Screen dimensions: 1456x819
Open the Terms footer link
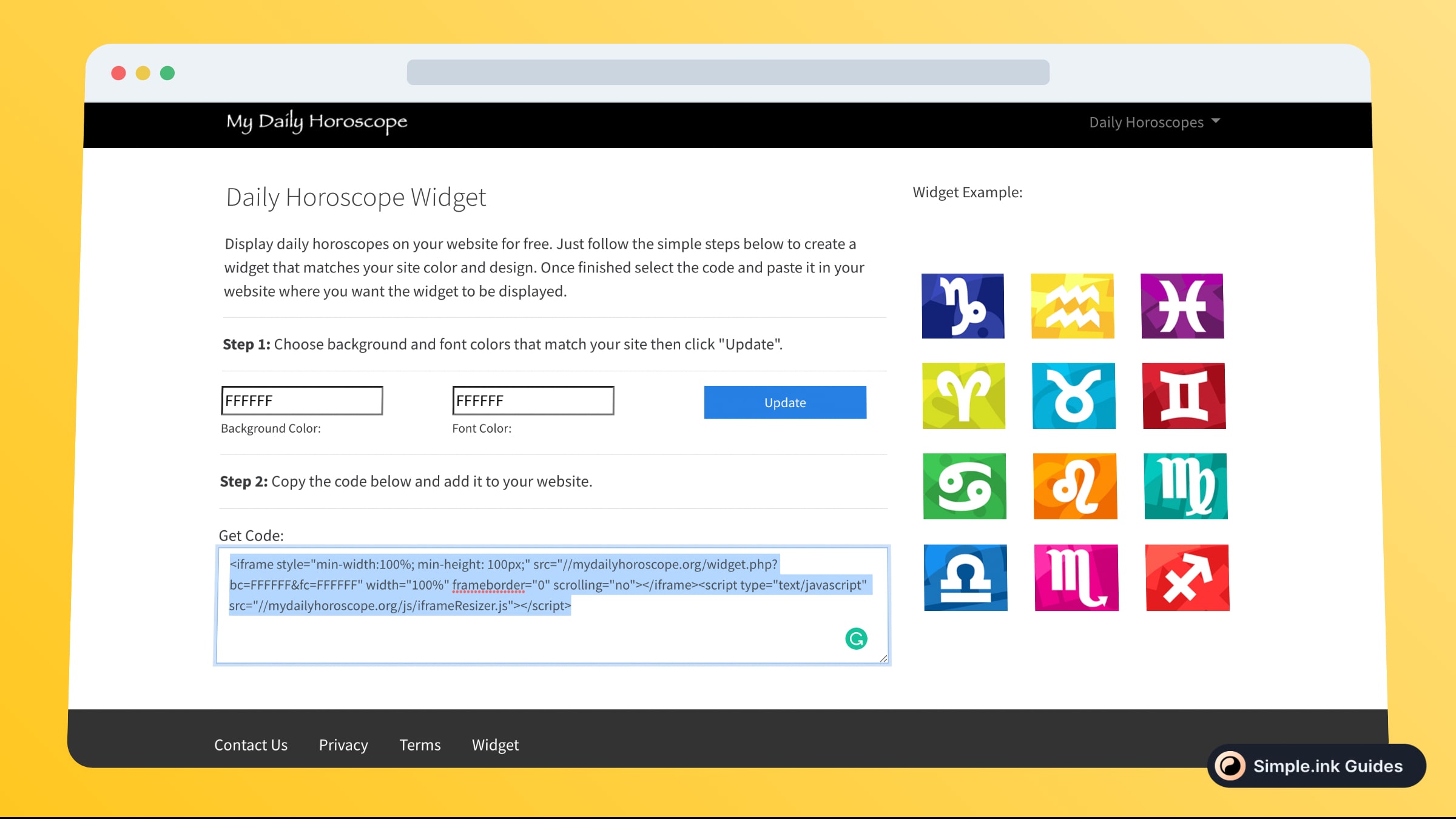[x=420, y=744]
